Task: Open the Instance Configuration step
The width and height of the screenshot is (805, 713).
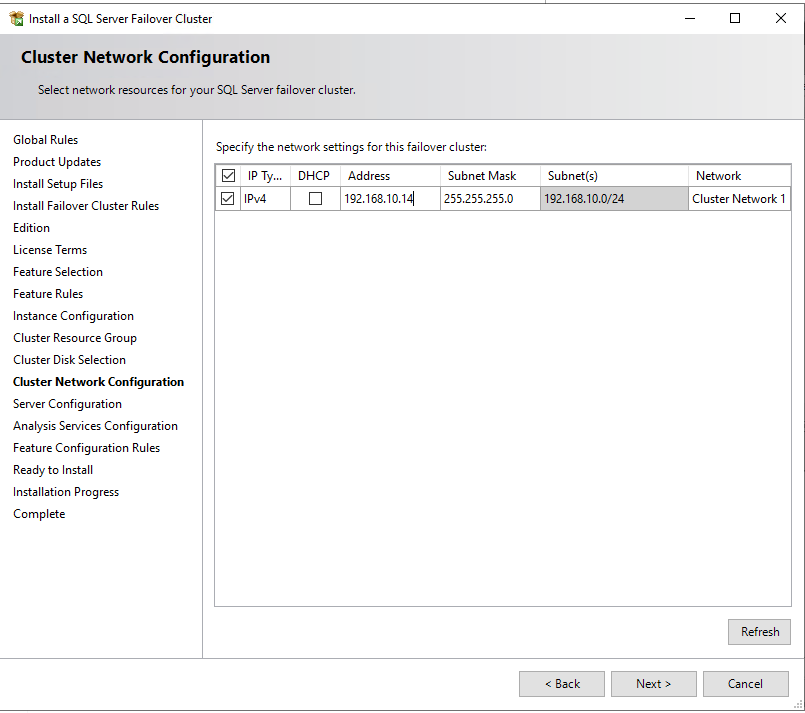Action: pos(73,316)
